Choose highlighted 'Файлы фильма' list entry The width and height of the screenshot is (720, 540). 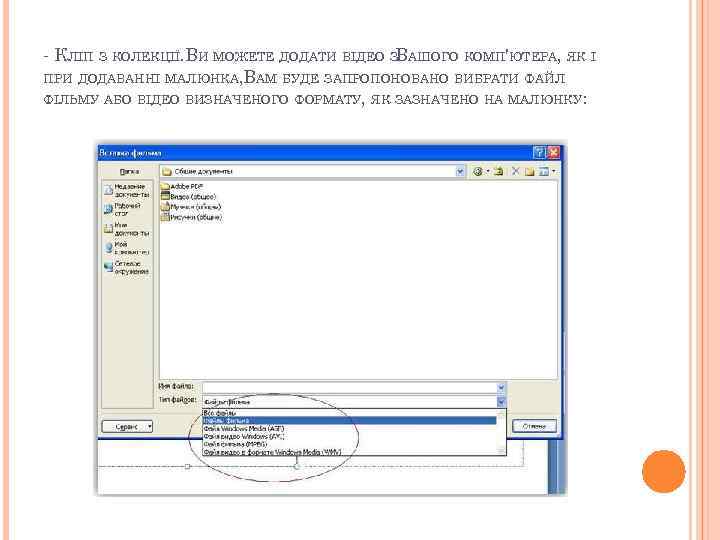(x=350, y=421)
